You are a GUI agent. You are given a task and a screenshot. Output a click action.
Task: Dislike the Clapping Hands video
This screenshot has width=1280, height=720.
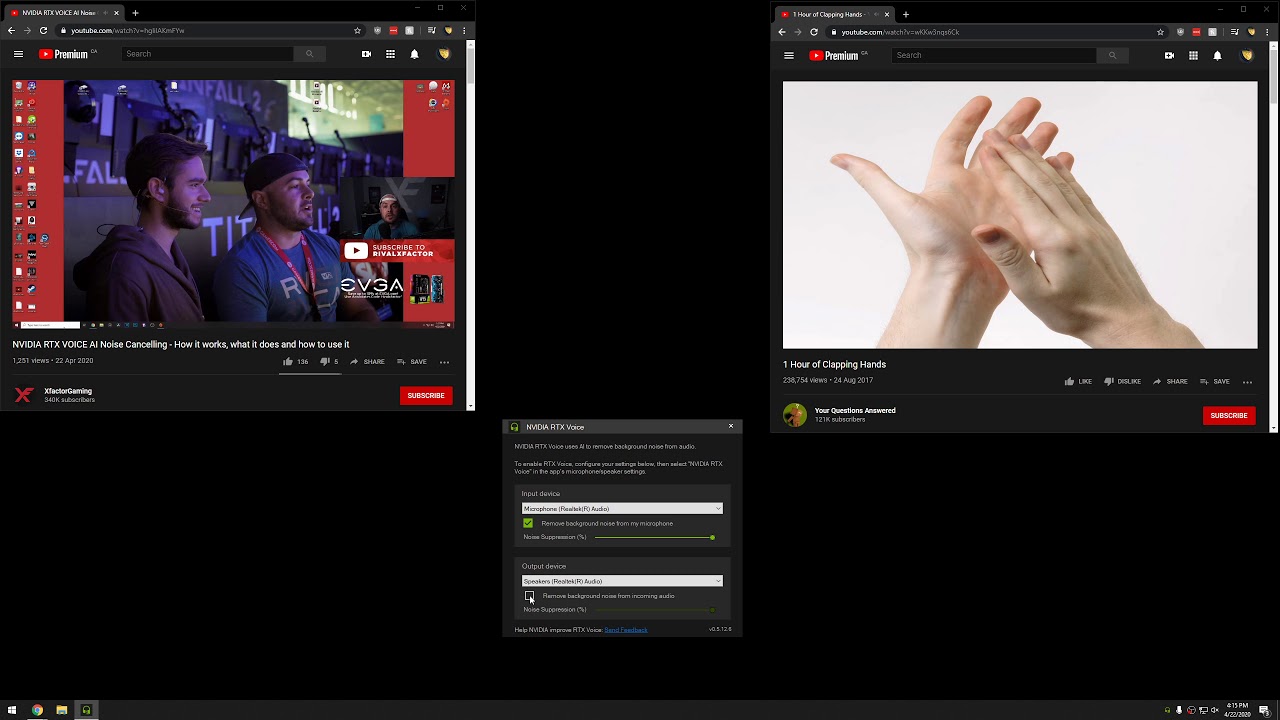pos(1122,381)
